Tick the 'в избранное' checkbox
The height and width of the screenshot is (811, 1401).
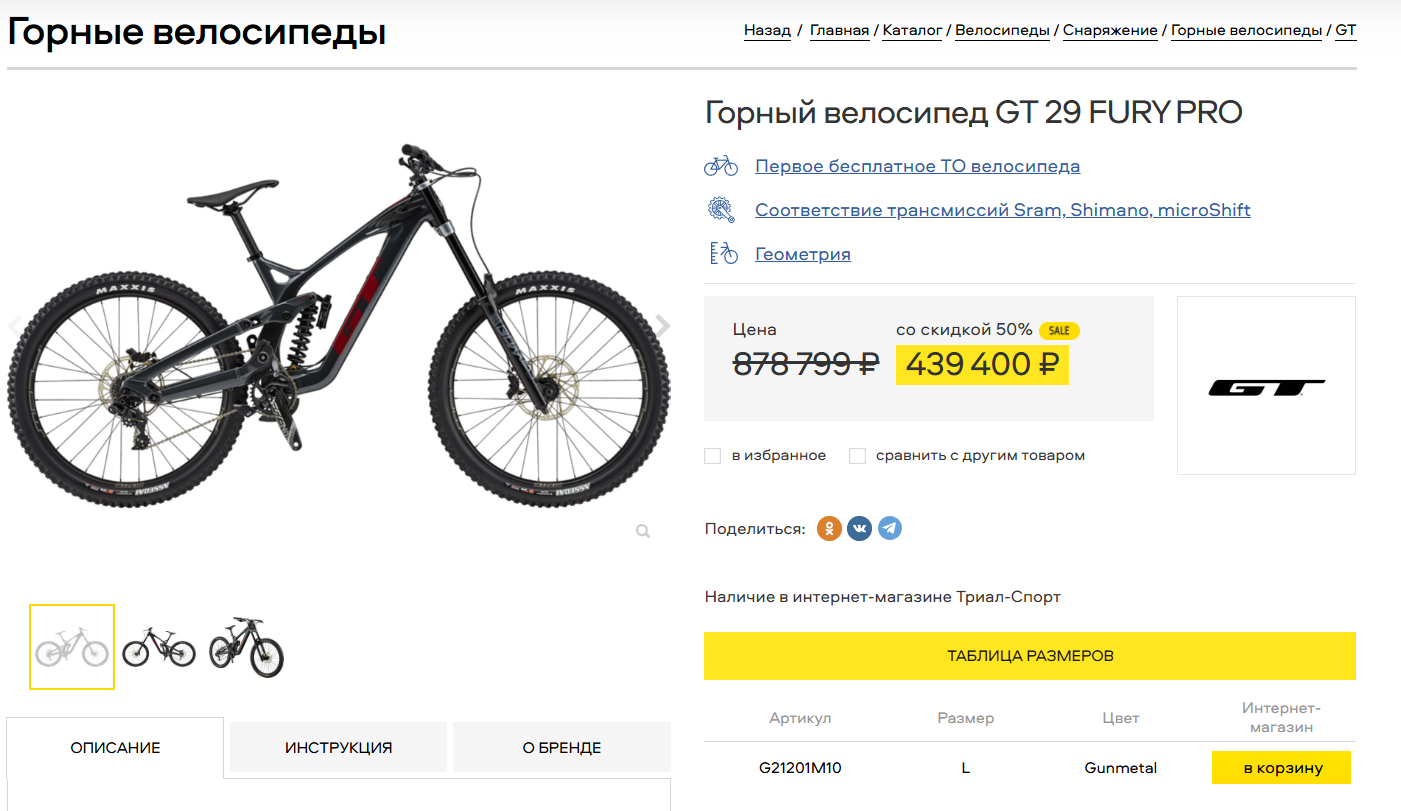[713, 456]
